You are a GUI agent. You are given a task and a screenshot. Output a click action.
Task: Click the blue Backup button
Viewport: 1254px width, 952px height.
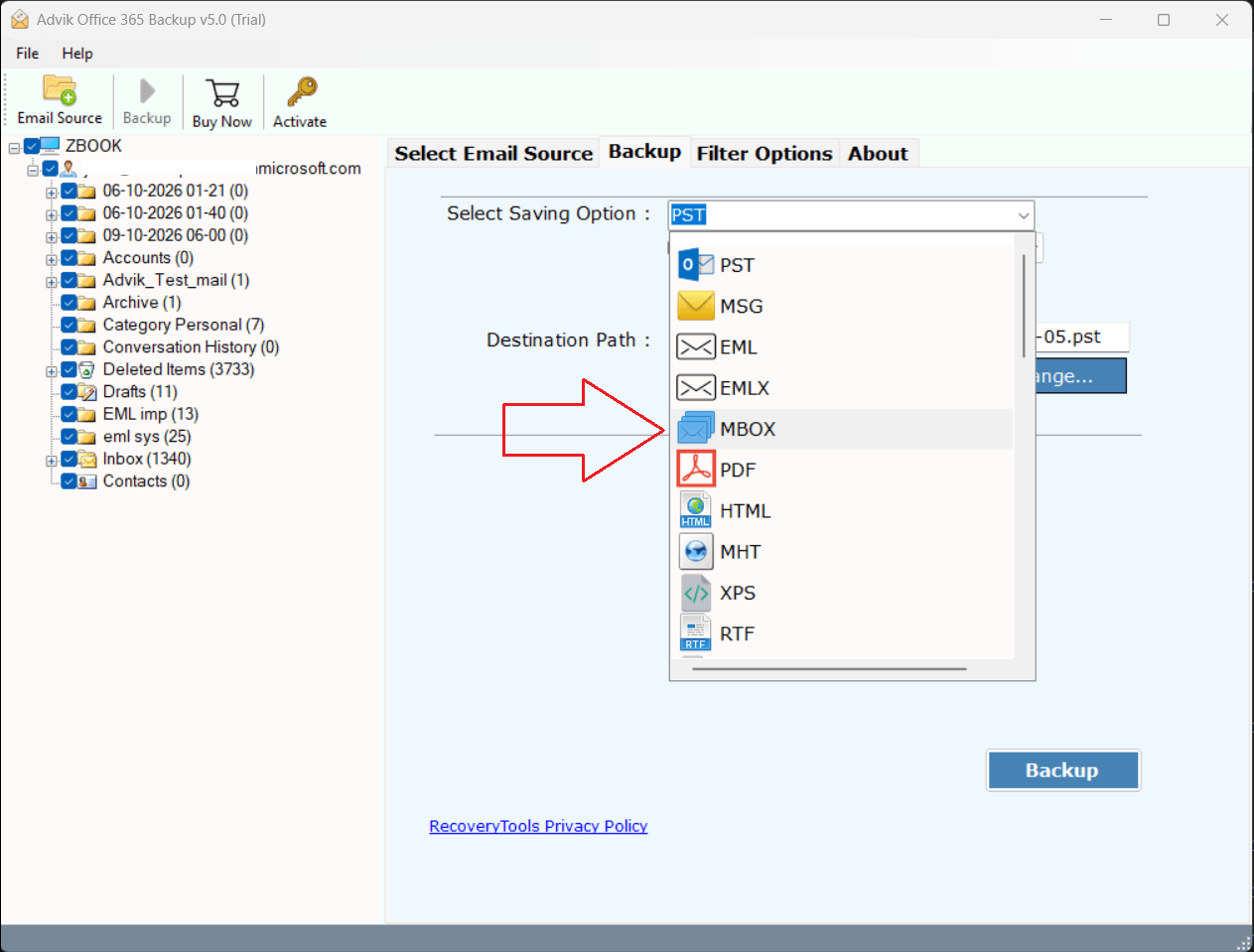pyautogui.click(x=1062, y=770)
